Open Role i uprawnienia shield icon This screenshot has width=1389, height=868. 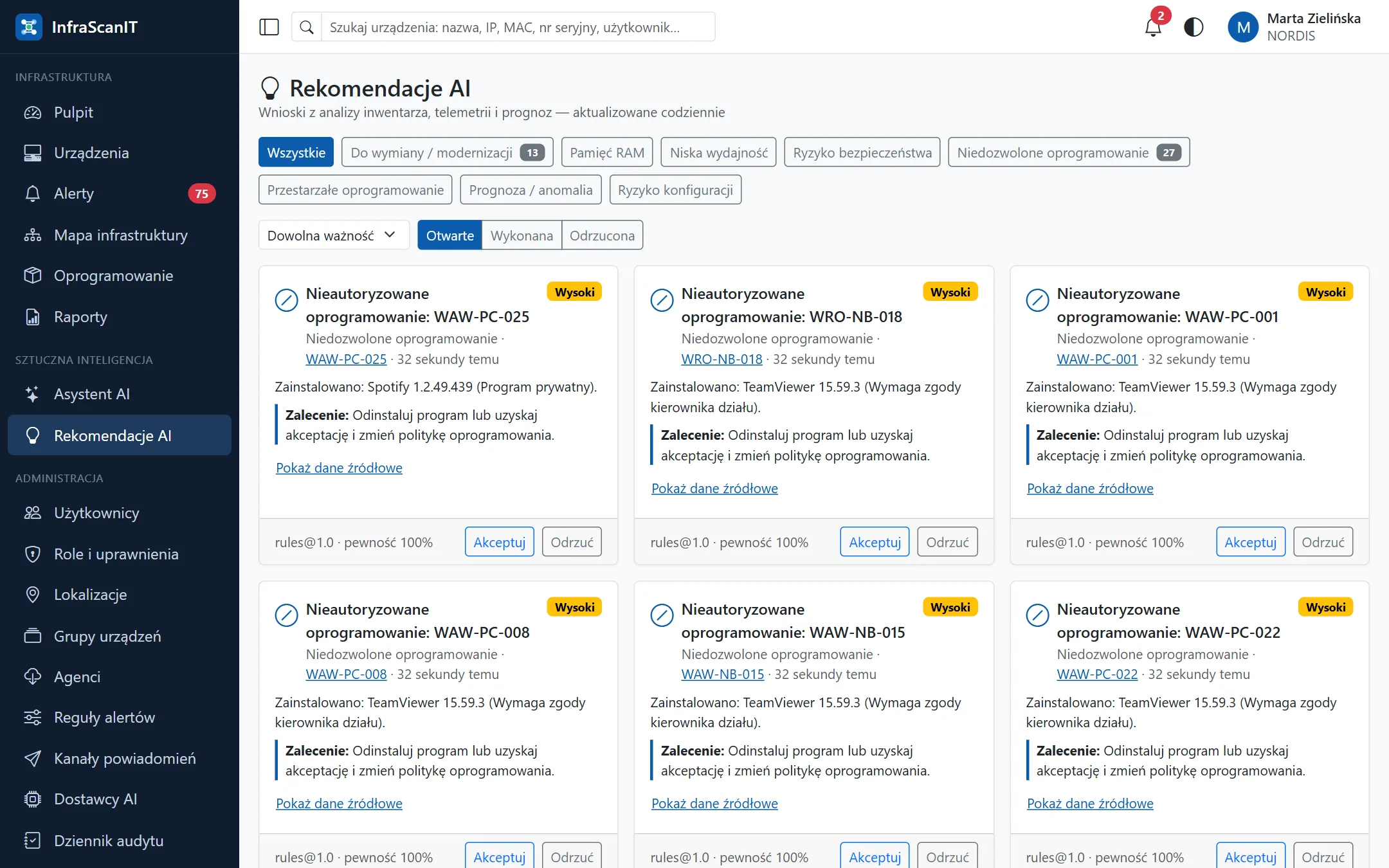click(x=32, y=554)
